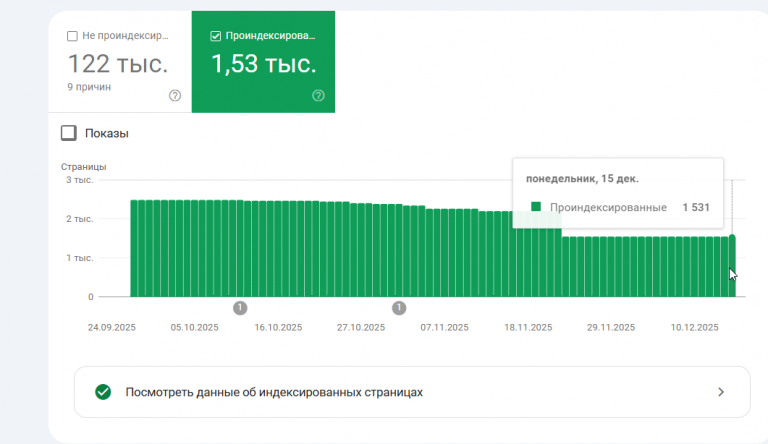Click the green checkmark icon near Посмотреть данные
This screenshot has width=768, height=444.
tap(103, 392)
